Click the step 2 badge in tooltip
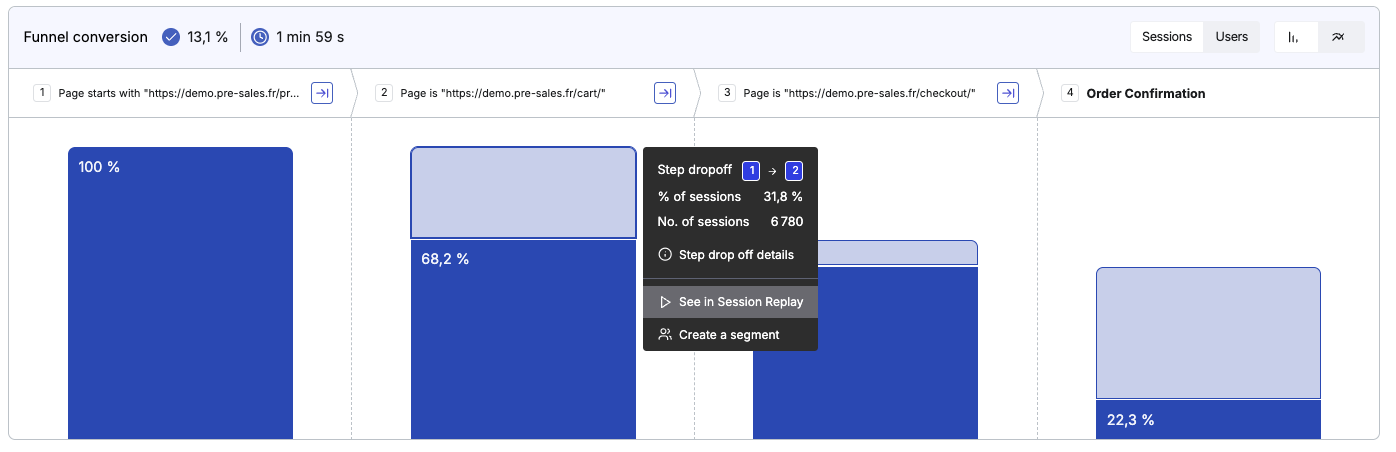 click(x=794, y=170)
